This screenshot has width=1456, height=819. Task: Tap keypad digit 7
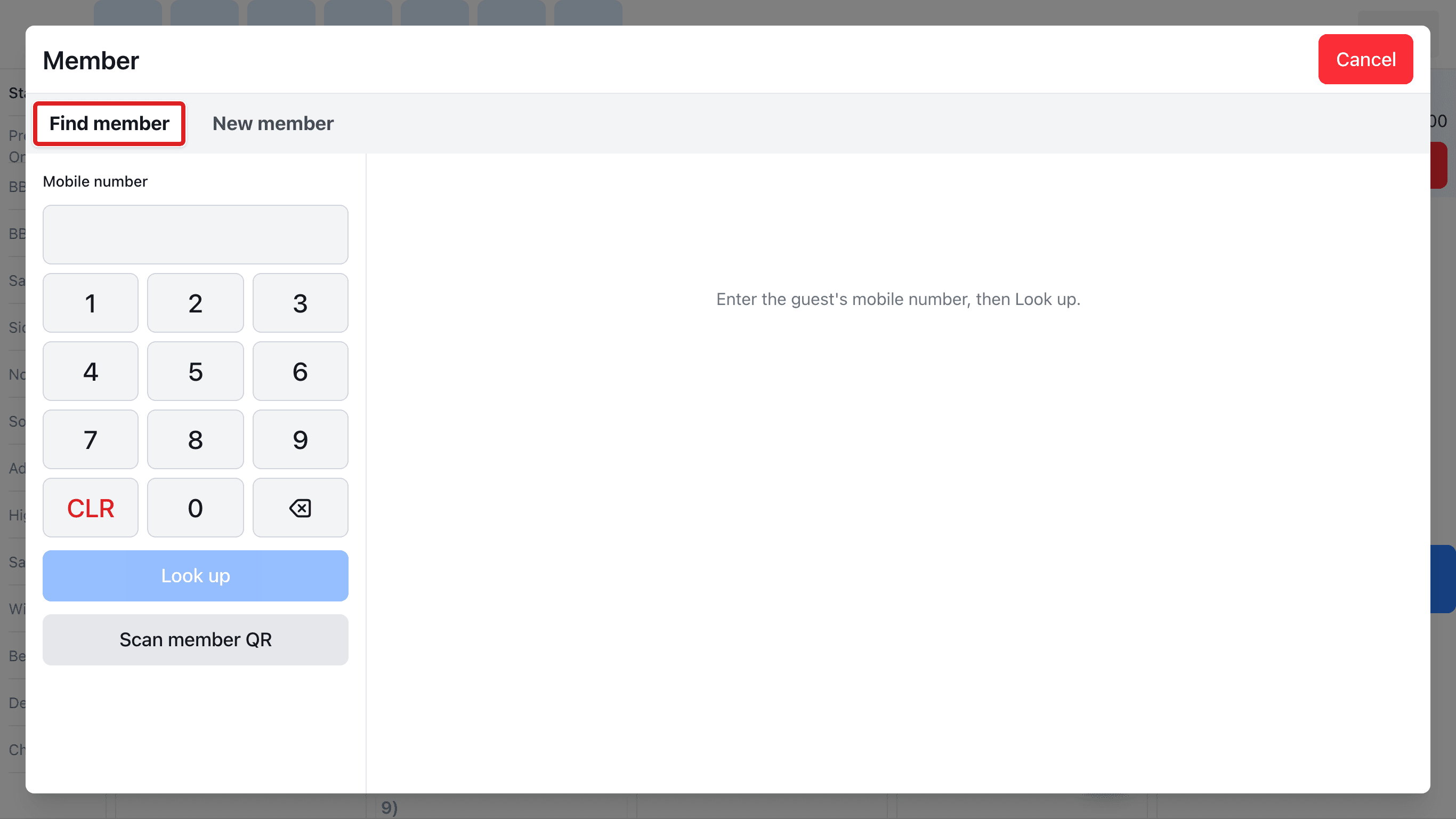91,439
